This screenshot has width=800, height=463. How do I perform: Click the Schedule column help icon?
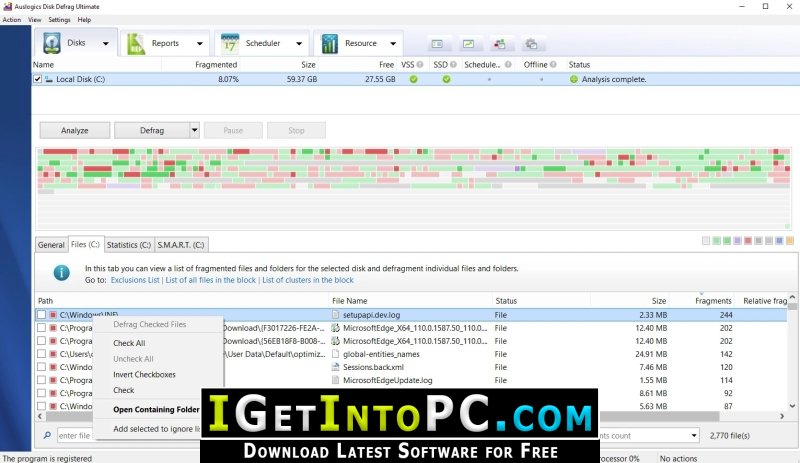[x=508, y=65]
